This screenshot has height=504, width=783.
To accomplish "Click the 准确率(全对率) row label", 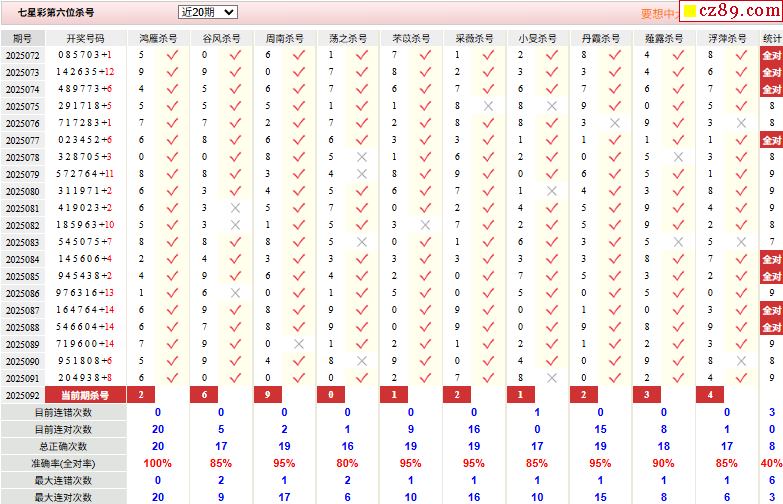I will 63,464.
